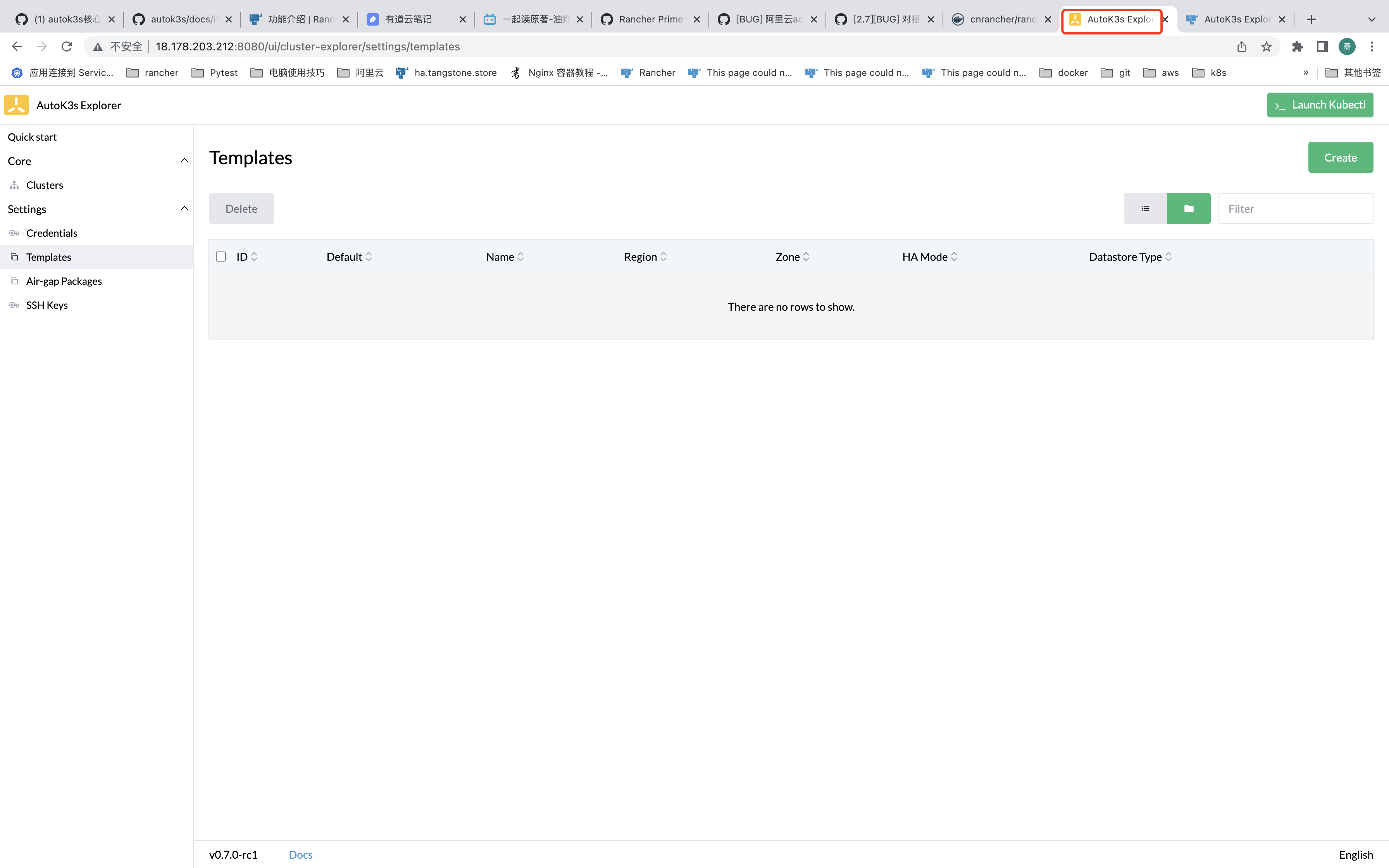The image size is (1389, 868).
Task: Open the Air-gap Packages page
Action: (64, 281)
